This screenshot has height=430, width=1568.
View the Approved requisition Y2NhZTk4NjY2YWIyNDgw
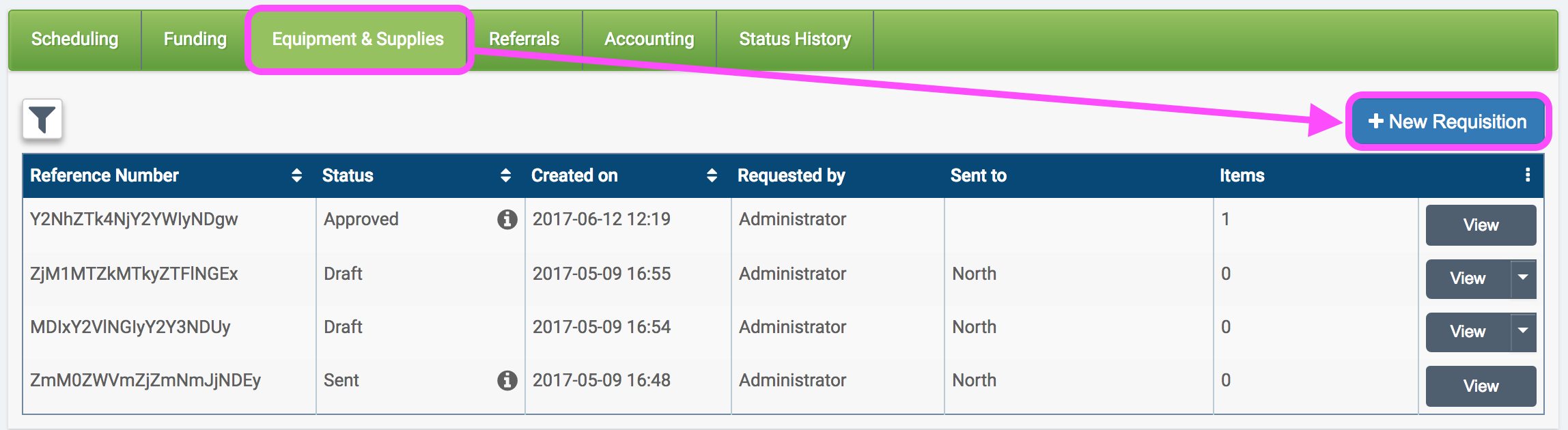[1481, 225]
